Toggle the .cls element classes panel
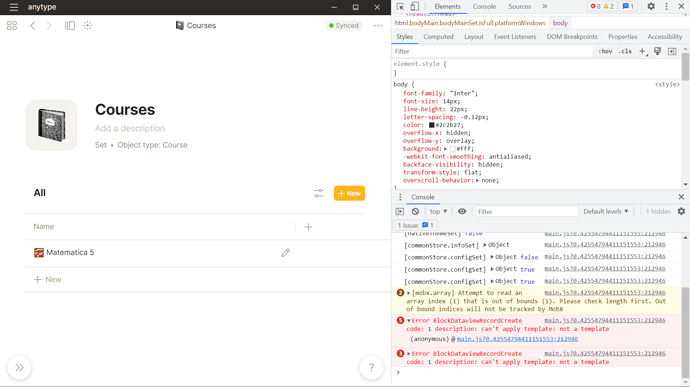Image resolution: width=690 pixels, height=387 pixels. point(625,52)
